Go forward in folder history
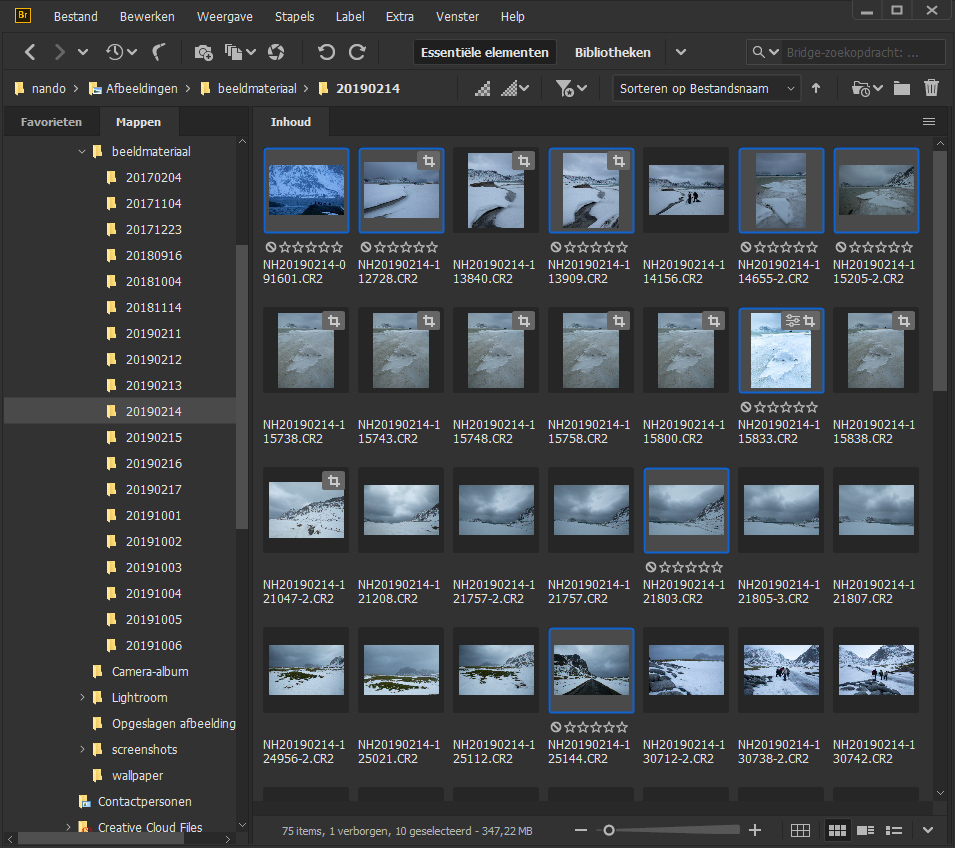Screen dimensions: 955x848 point(59,52)
